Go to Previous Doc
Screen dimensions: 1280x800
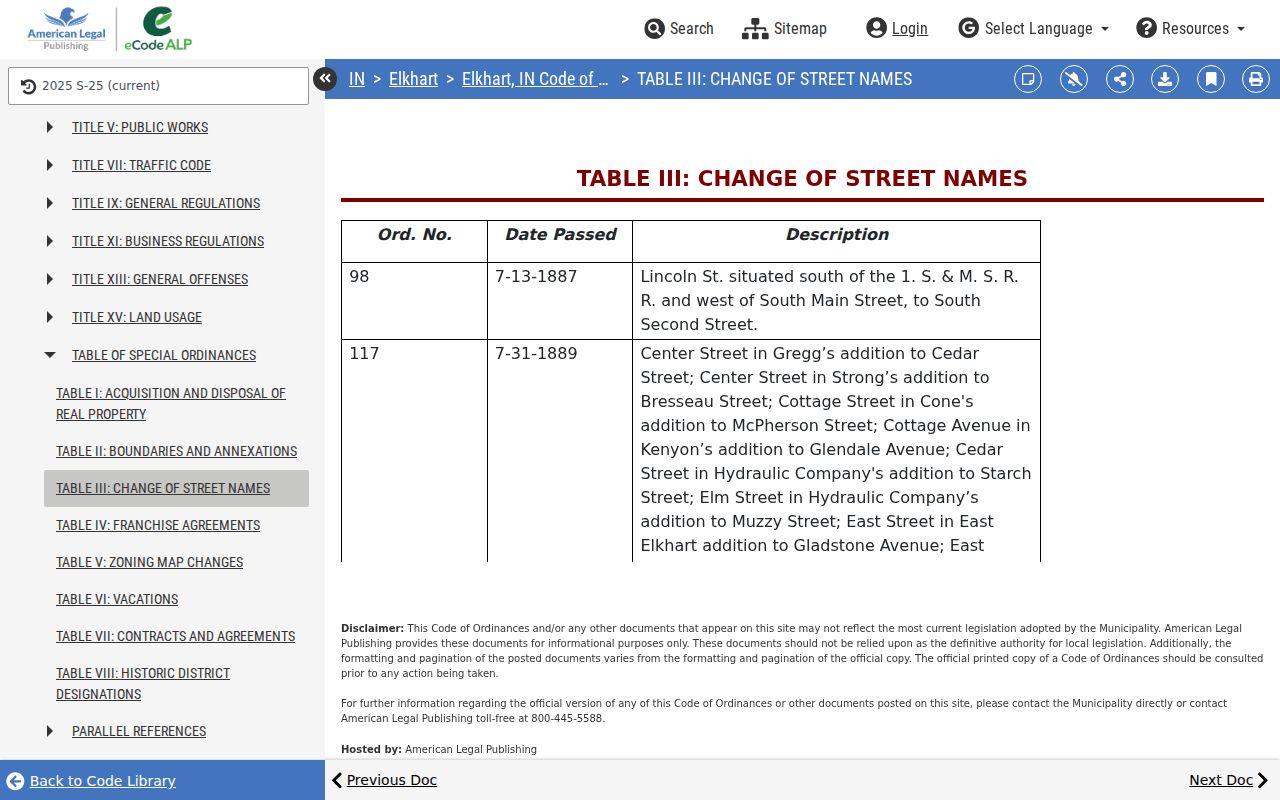coord(384,780)
